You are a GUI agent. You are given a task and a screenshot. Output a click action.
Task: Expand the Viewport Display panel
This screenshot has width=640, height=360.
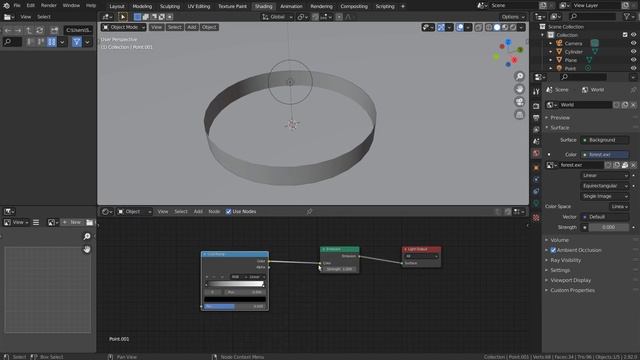tap(570, 280)
